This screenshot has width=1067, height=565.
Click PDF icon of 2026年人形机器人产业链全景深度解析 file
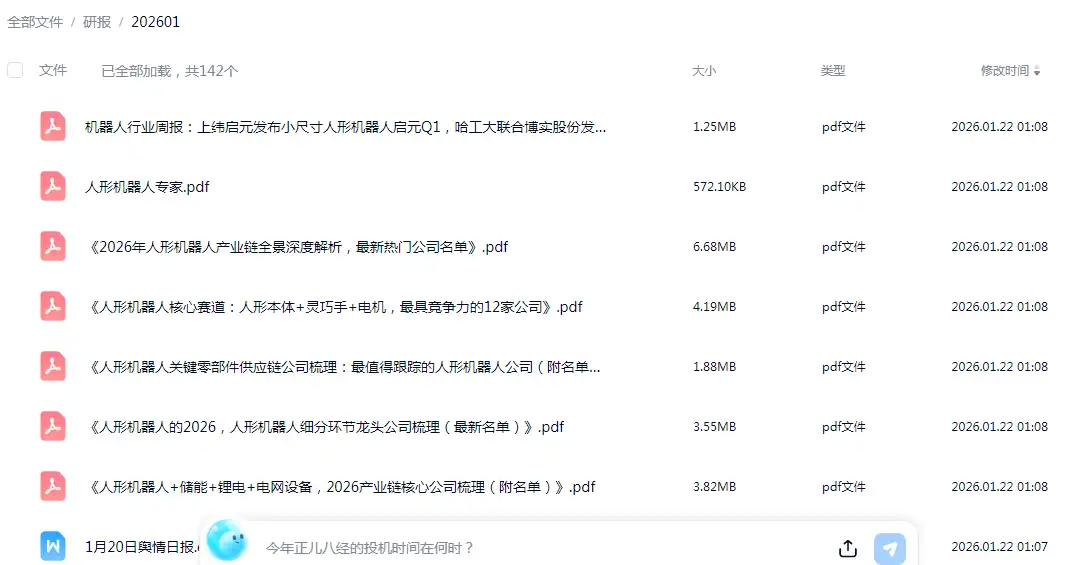coord(53,246)
